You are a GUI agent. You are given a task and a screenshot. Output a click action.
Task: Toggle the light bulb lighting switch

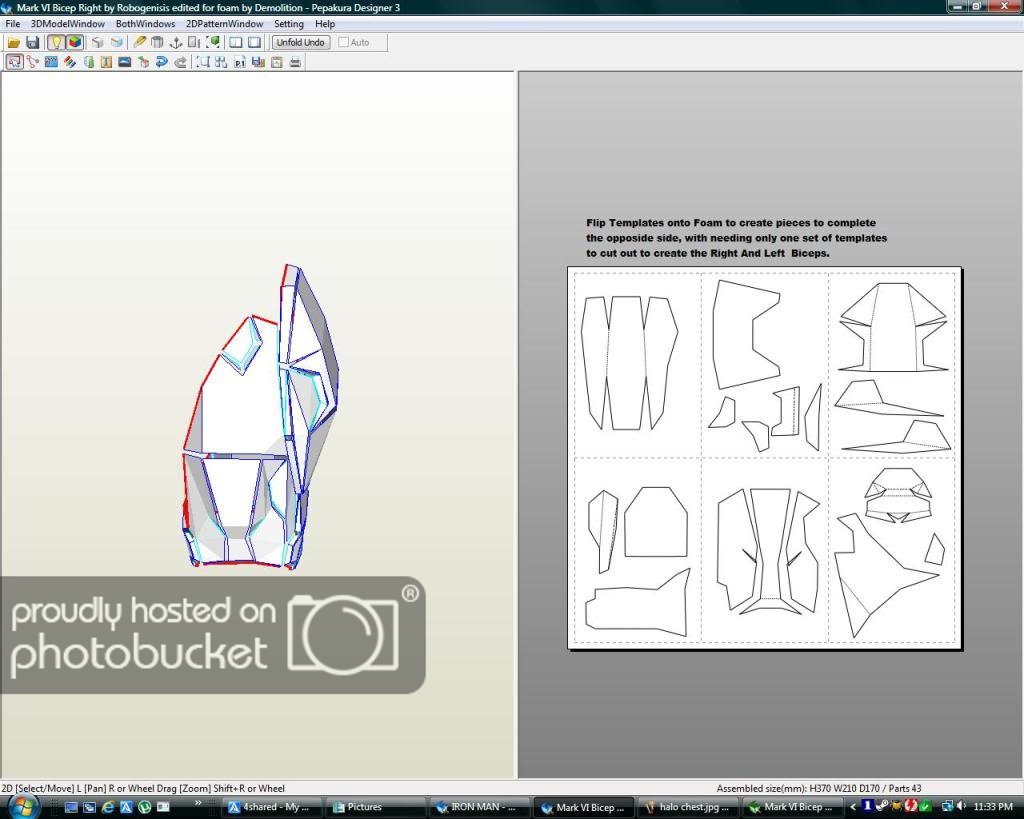point(56,42)
